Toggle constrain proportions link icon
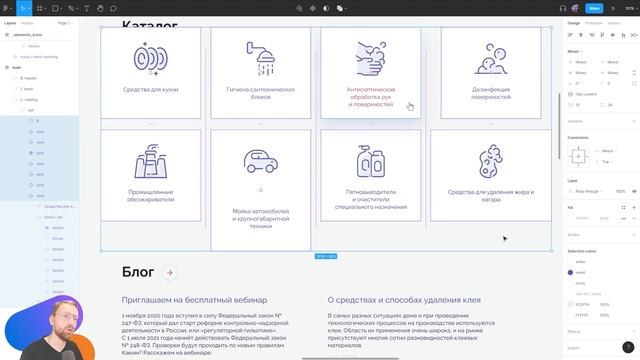Viewport: 640px width, 360px height. pos(634,73)
